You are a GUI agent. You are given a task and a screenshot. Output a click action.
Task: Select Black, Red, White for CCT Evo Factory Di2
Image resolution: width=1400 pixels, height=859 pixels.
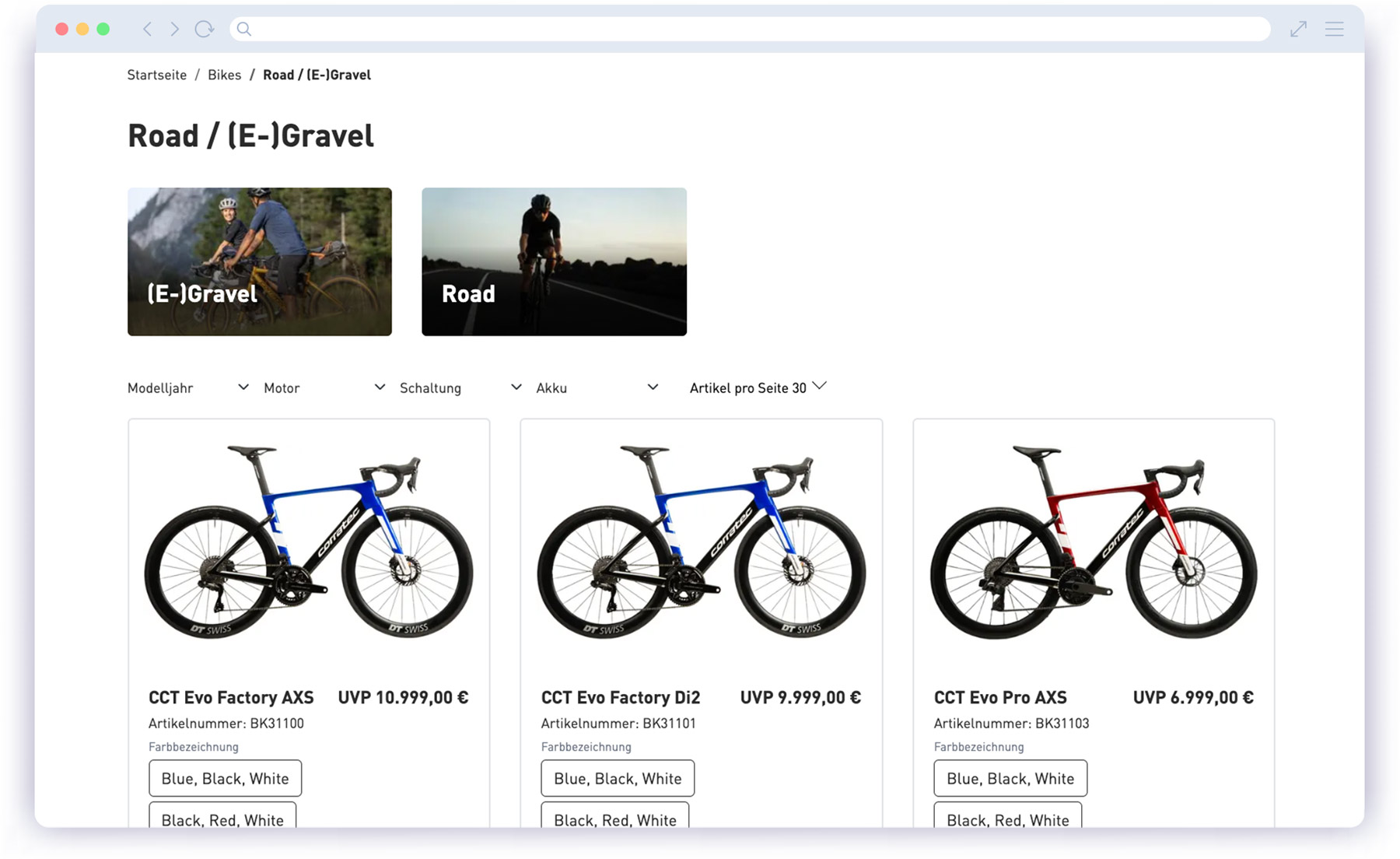(x=614, y=818)
